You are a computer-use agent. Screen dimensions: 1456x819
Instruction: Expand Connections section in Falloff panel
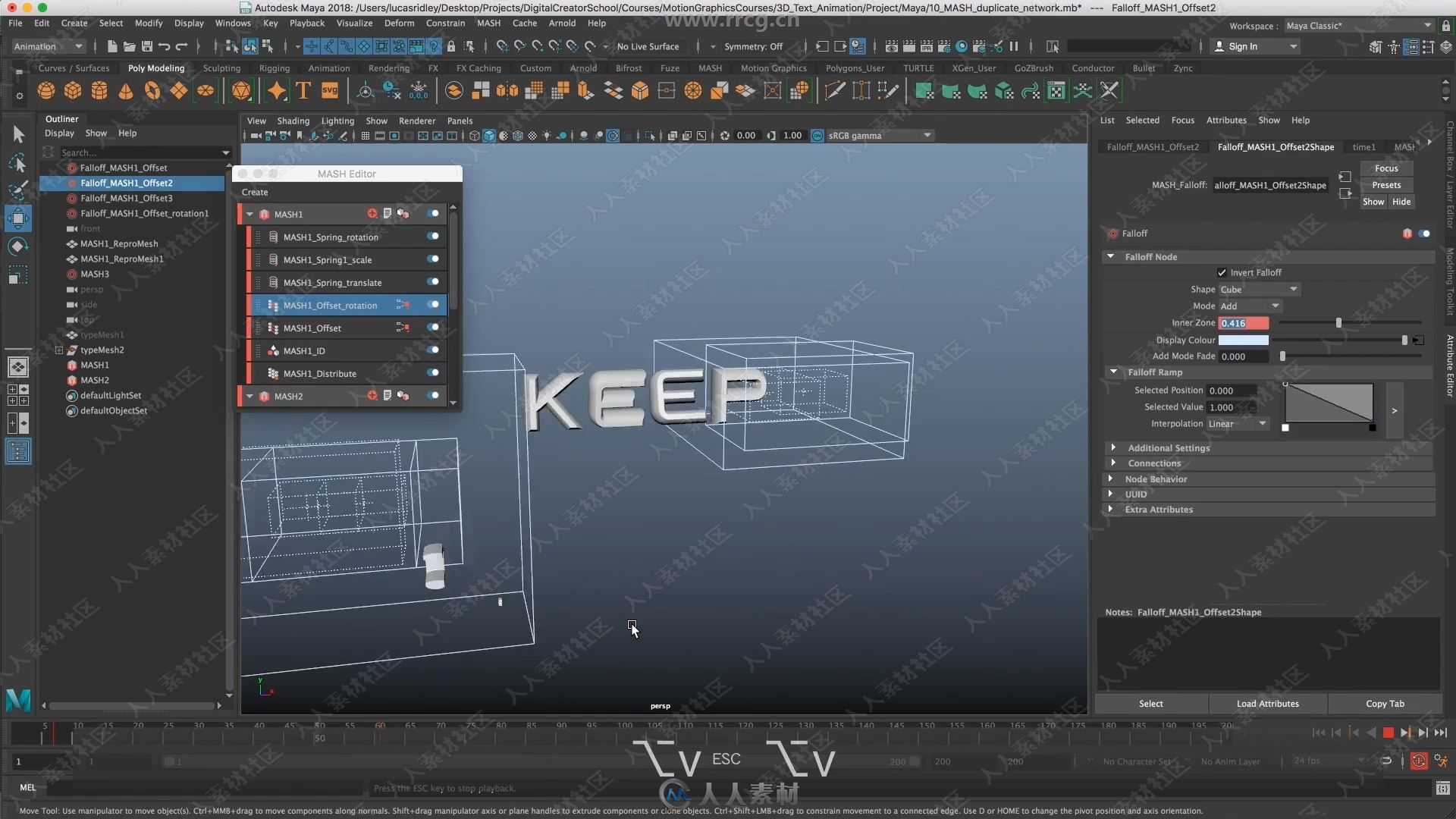point(1154,463)
